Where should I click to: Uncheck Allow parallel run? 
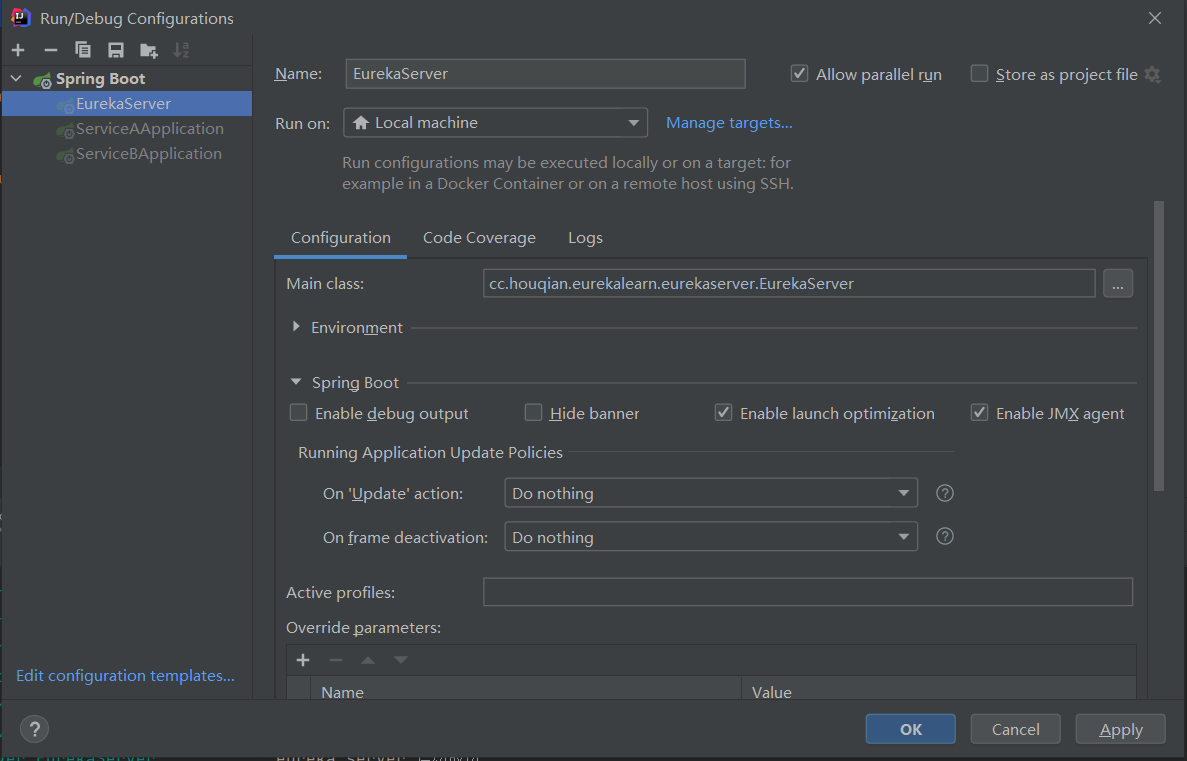(799, 74)
